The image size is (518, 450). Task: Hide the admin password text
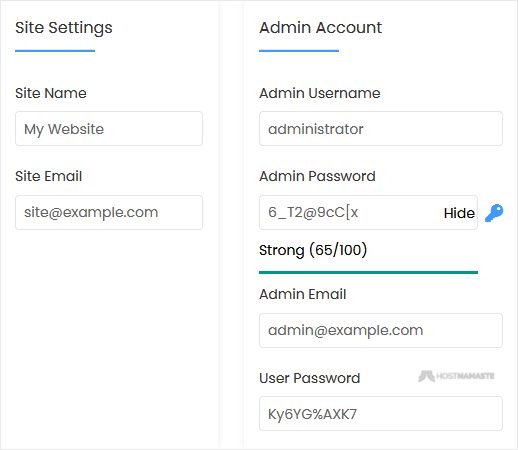(x=459, y=213)
